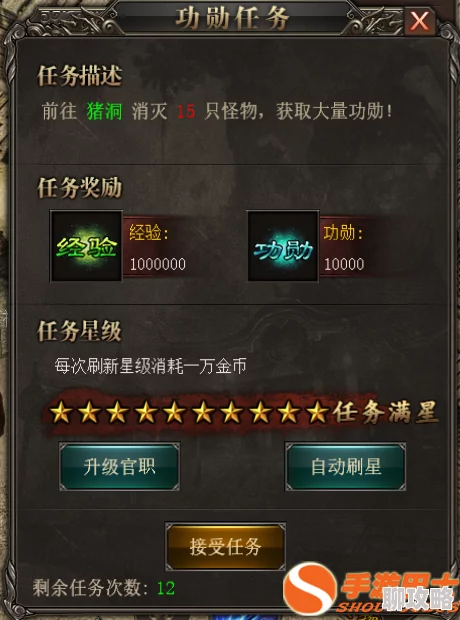Click the 功勋任务 title bar text
The width and height of the screenshot is (460, 620).
(232, 18)
